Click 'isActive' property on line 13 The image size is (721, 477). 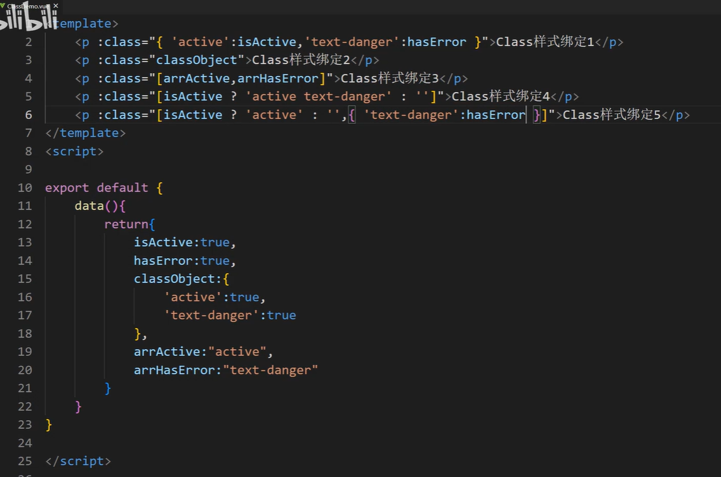pos(163,242)
